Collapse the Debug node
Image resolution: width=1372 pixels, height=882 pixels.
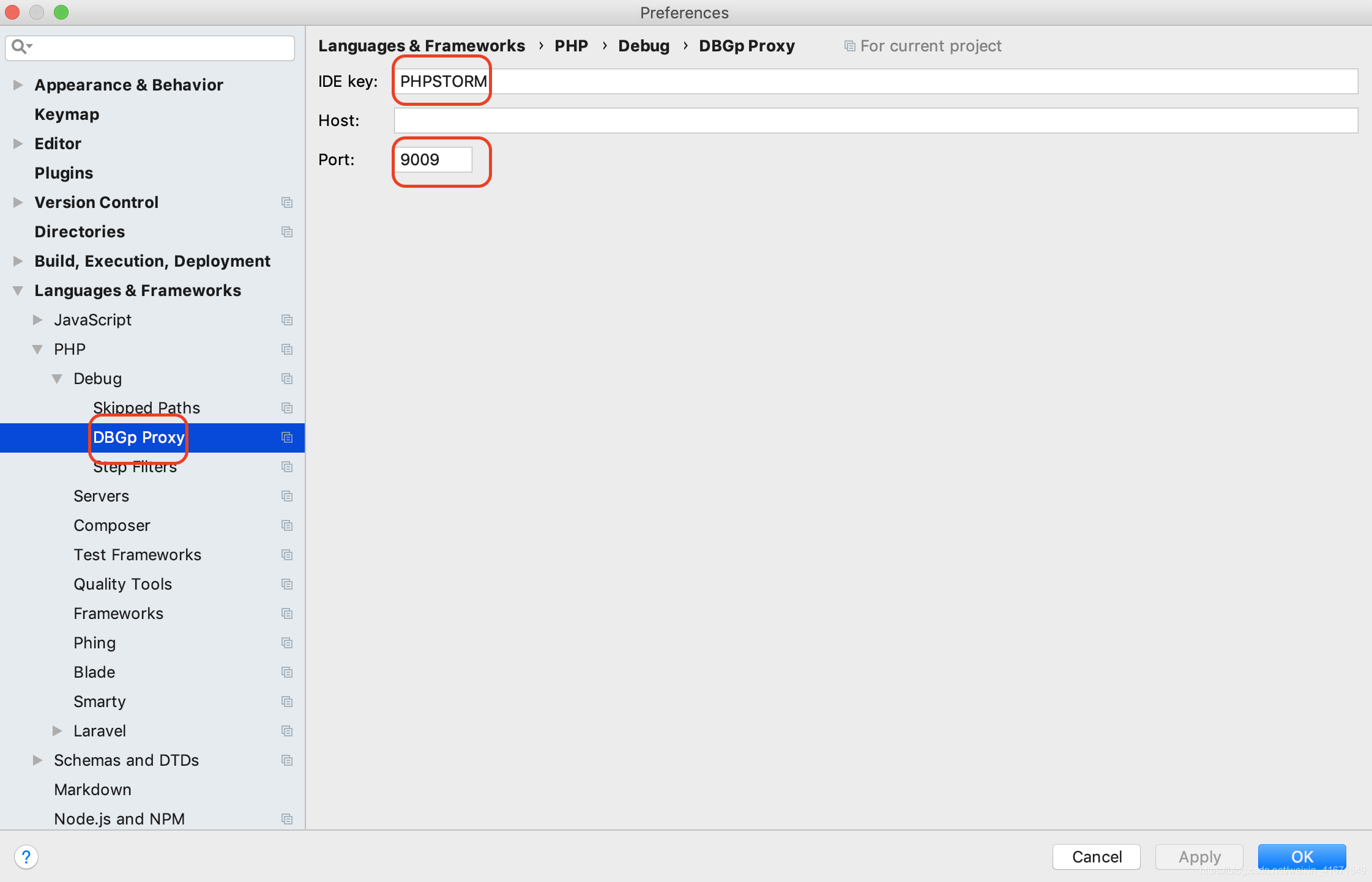[57, 379]
